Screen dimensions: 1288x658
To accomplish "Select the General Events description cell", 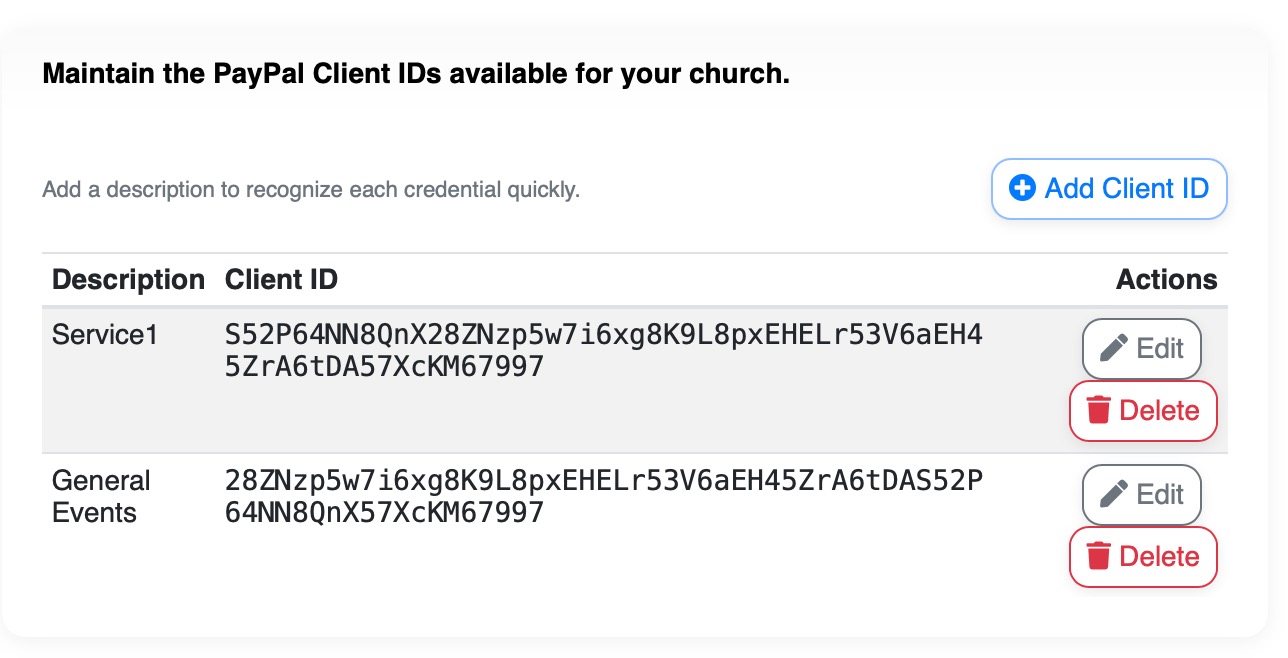I will (x=101, y=496).
